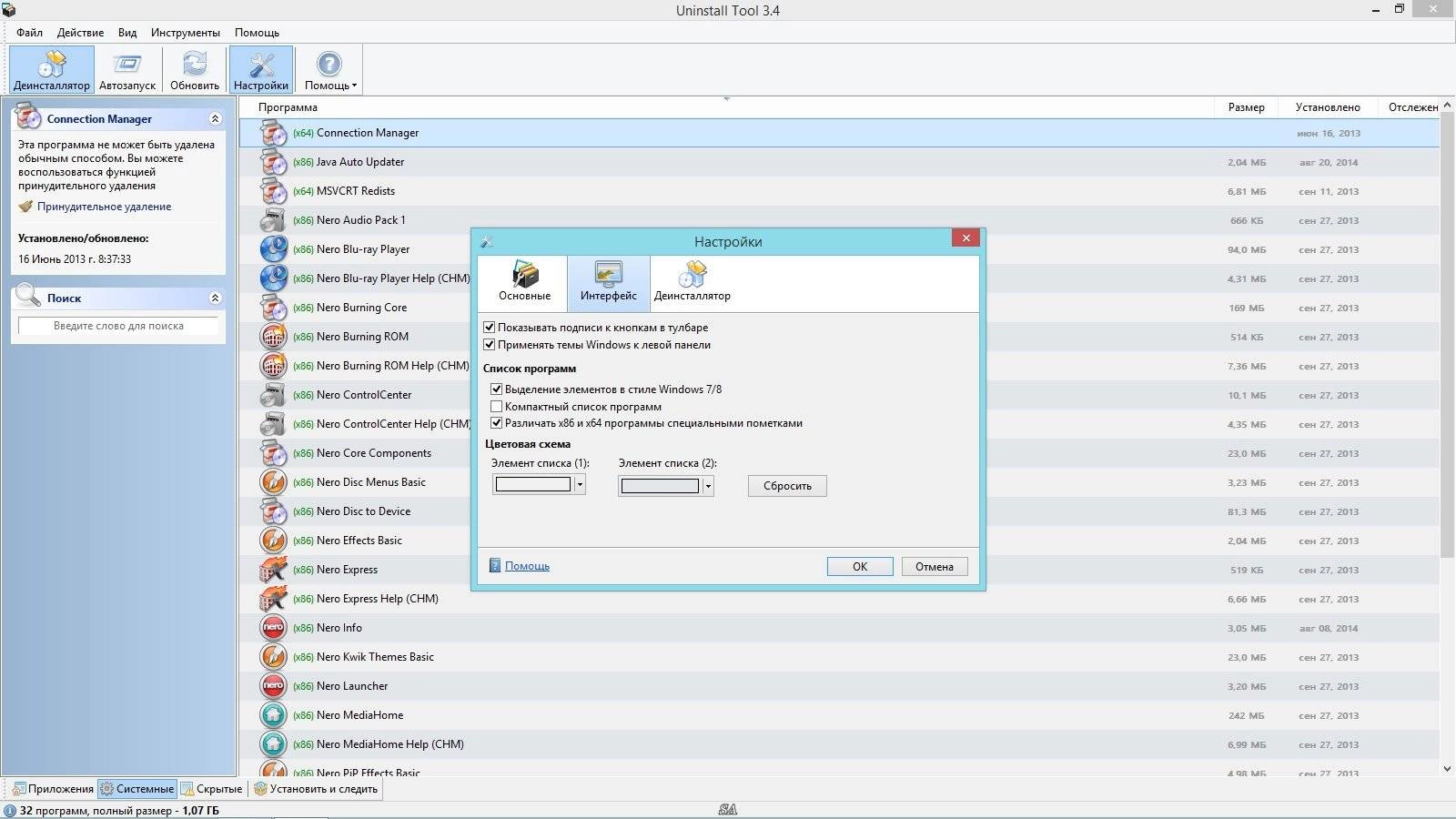
Task: Select Nero Express Help (CHM) icon
Action: [273, 599]
